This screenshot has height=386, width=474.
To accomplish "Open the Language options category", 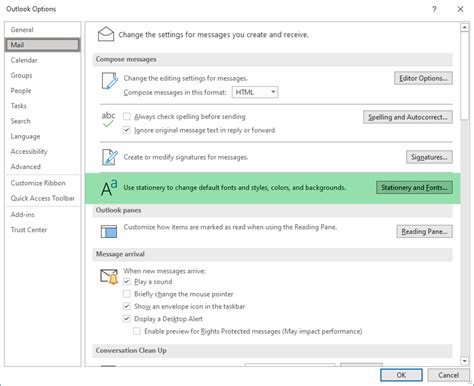I will [43, 136].
